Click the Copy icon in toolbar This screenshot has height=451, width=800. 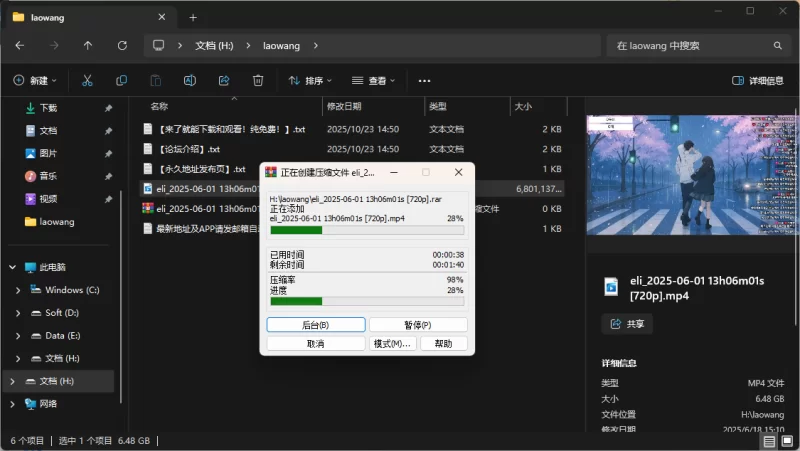121,80
